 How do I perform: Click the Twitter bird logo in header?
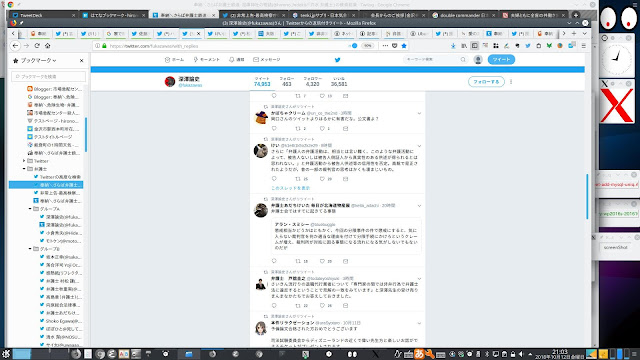point(338,60)
